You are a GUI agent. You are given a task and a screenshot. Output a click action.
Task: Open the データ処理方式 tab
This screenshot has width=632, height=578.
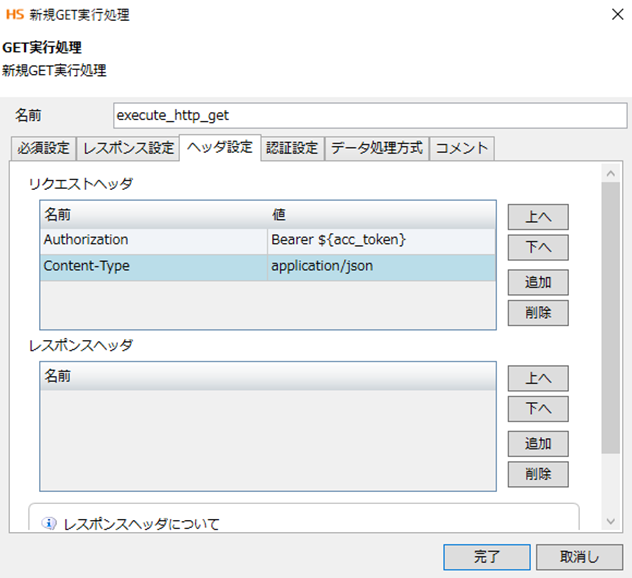point(377,148)
